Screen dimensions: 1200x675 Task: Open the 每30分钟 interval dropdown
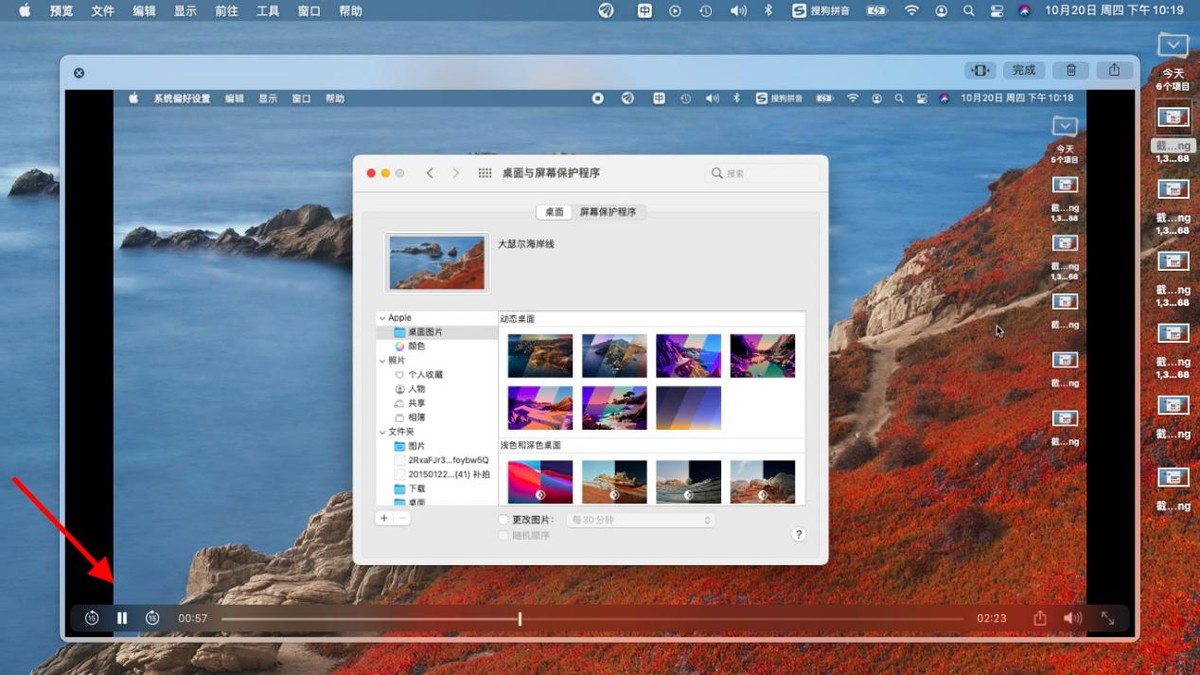pos(639,519)
